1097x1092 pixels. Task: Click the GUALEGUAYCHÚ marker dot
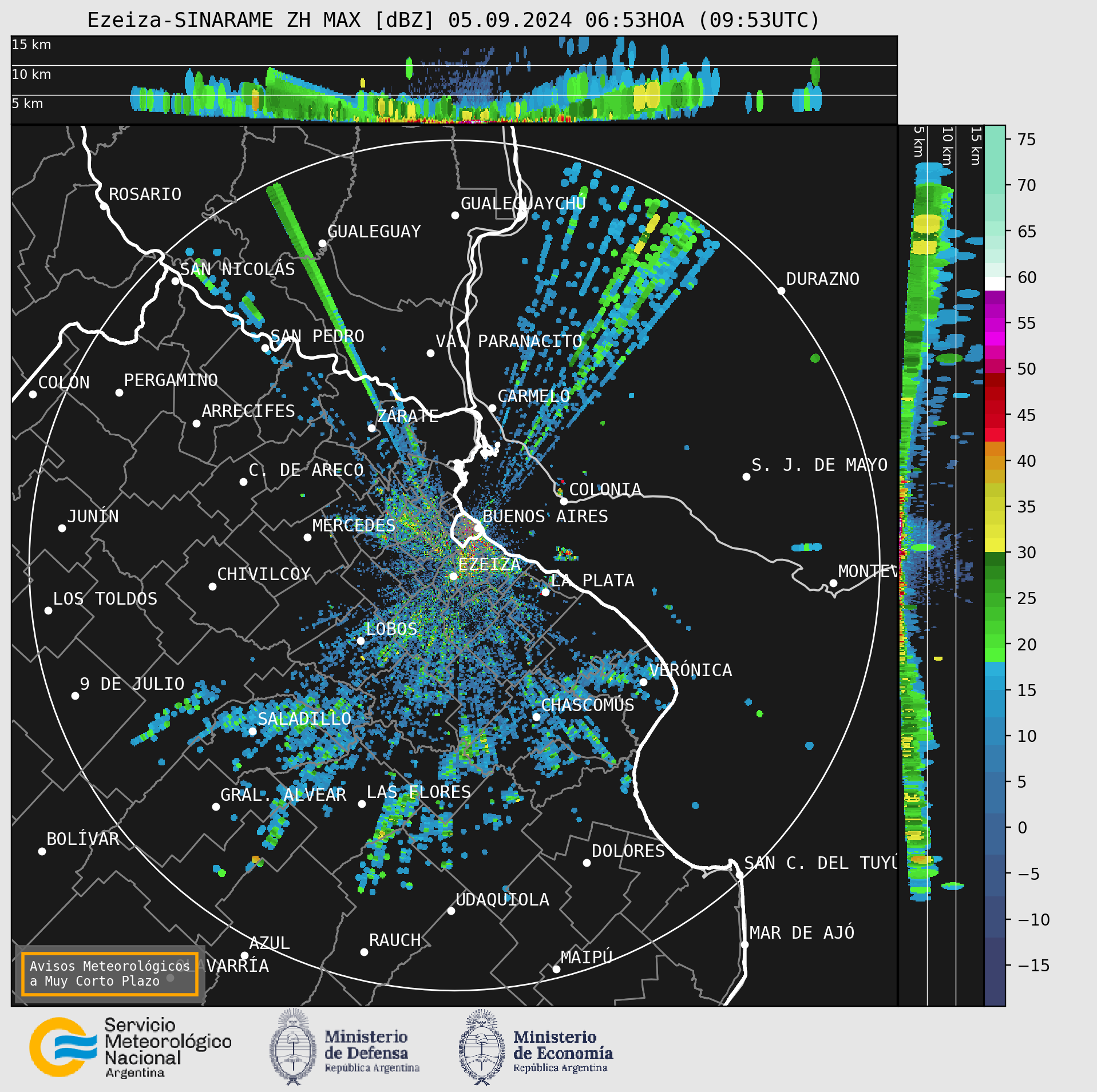coord(455,215)
